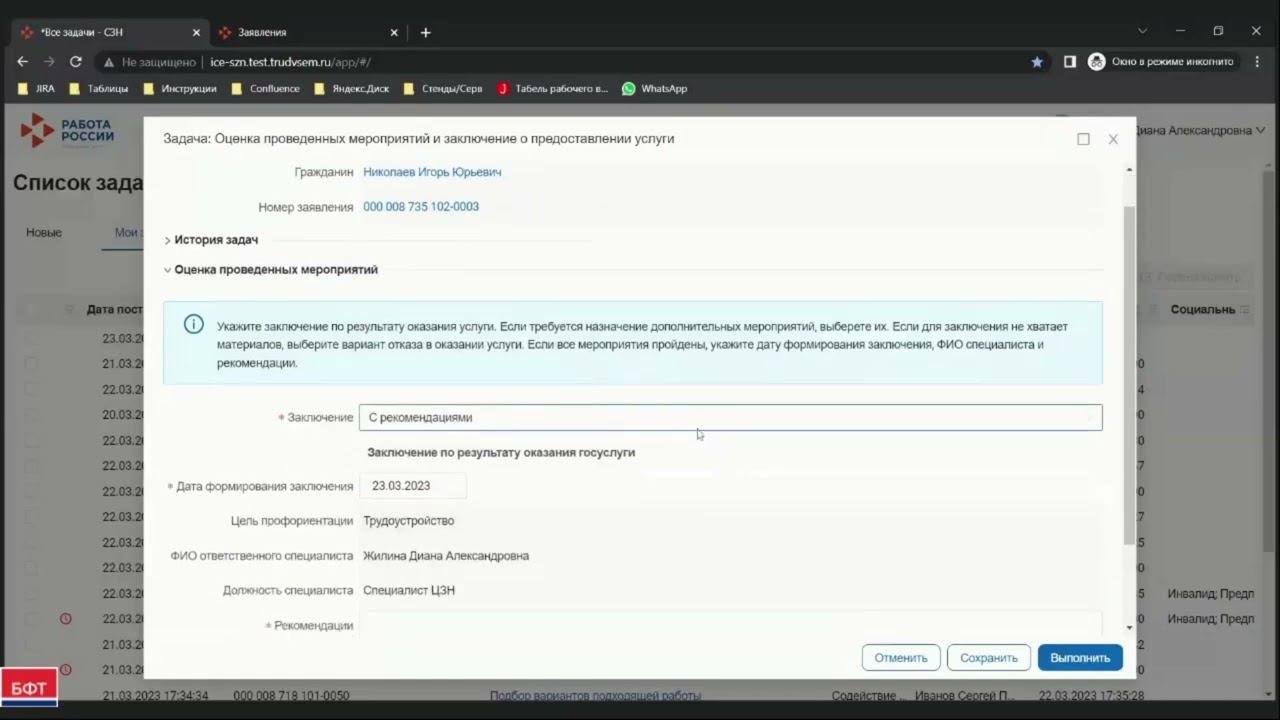The height and width of the screenshot is (720, 1280).
Task: Open the browser side panel icon
Action: (1069, 61)
